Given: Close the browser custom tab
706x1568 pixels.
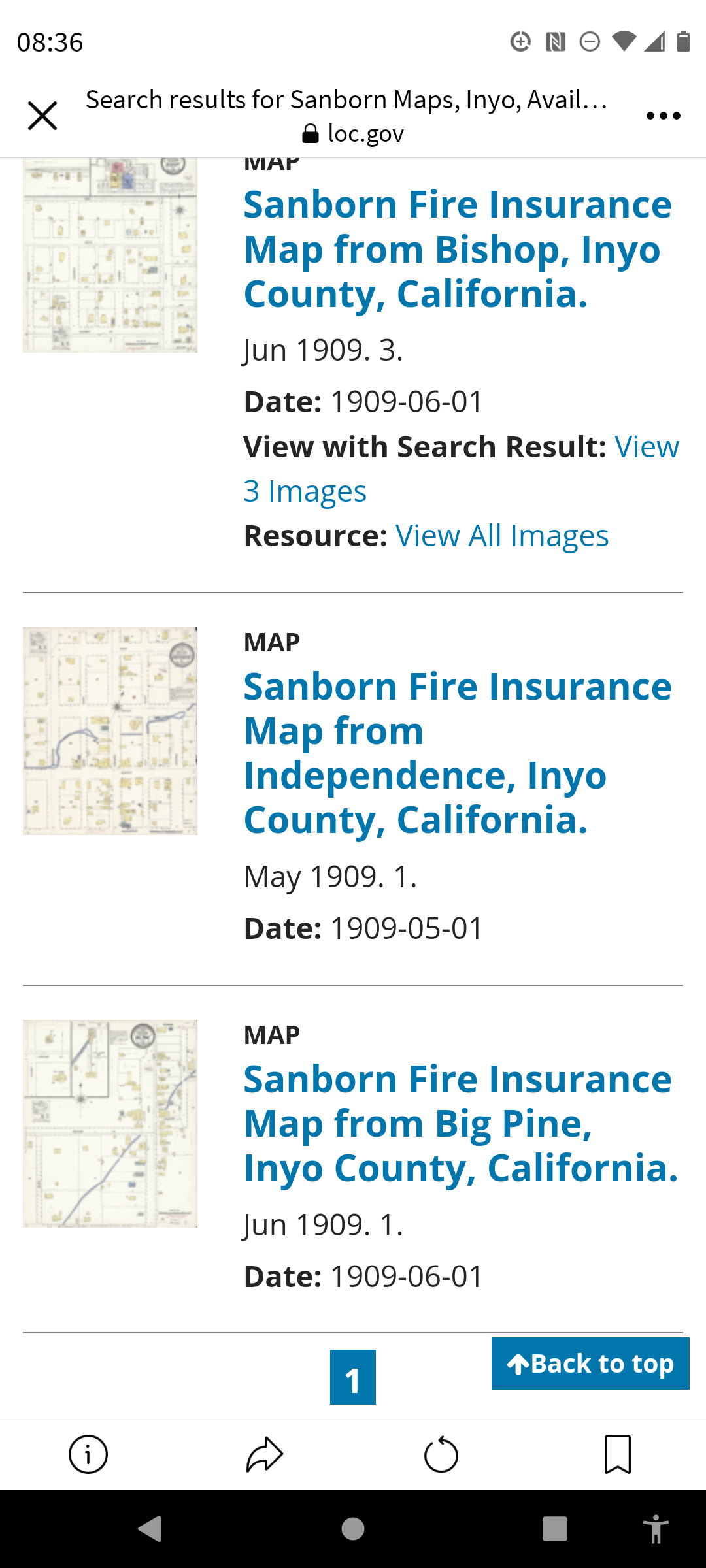Looking at the screenshot, I should [x=42, y=116].
